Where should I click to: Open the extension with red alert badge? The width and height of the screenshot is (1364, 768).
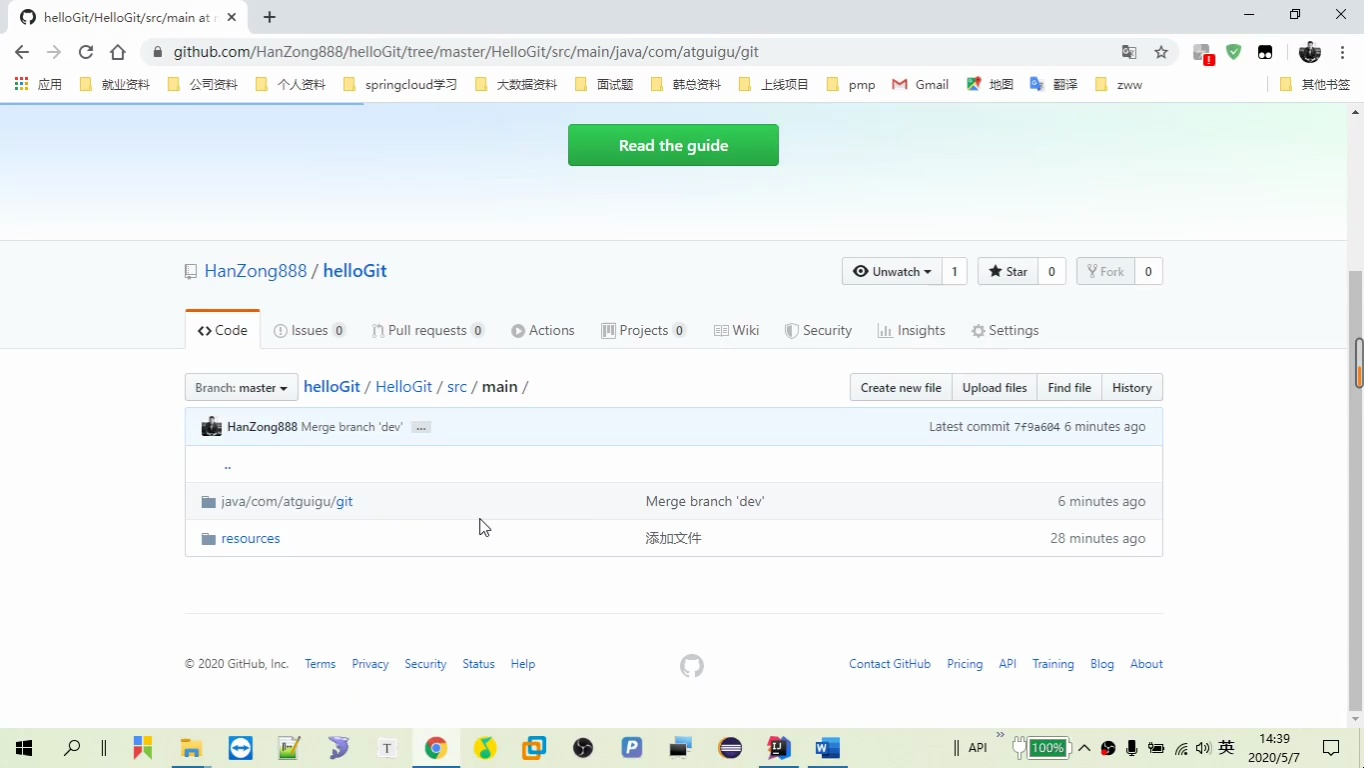[x=1204, y=53]
